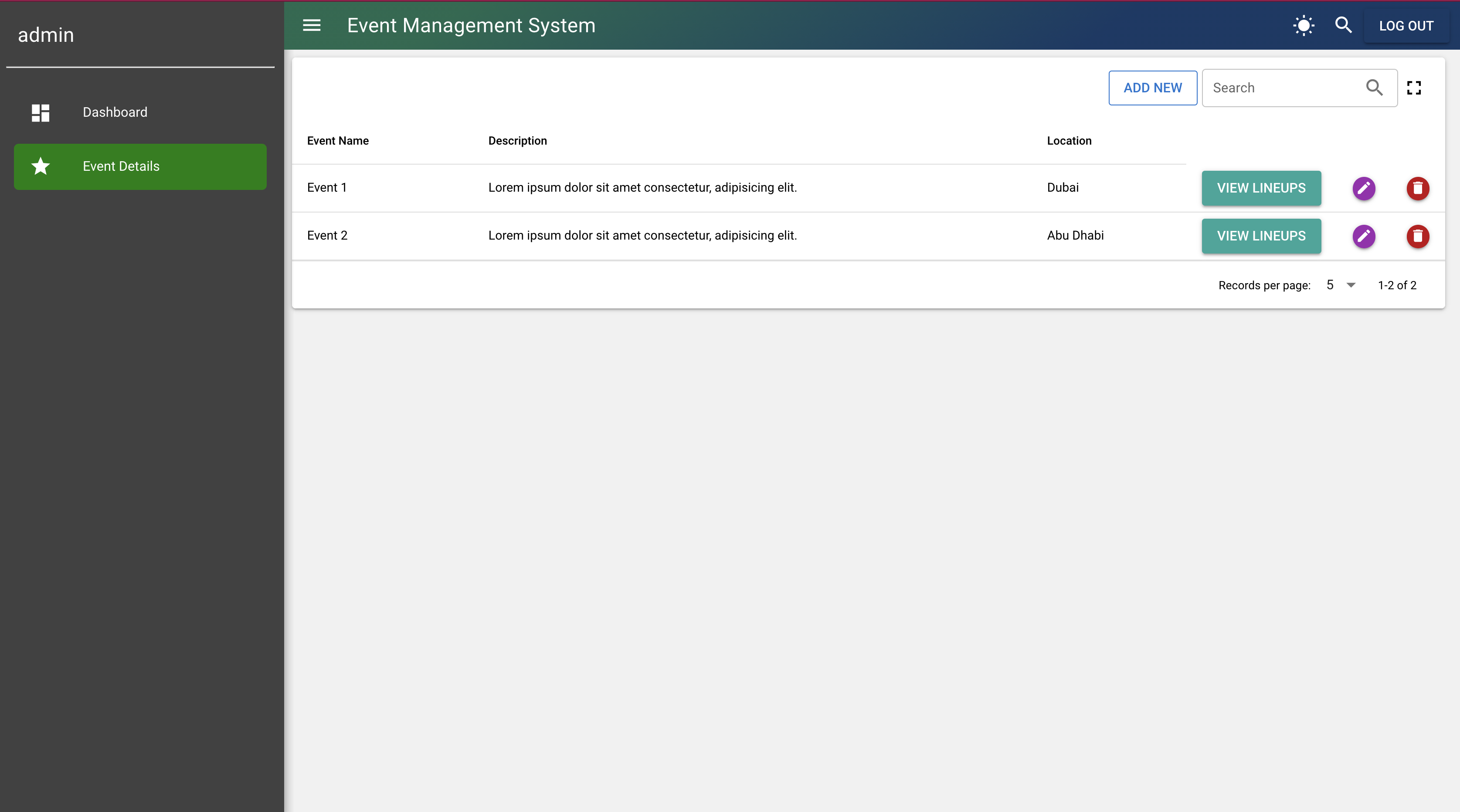Click the fullscreen expand icon left of ADD NEW
Image resolution: width=1460 pixels, height=812 pixels.
pyautogui.click(x=1414, y=87)
